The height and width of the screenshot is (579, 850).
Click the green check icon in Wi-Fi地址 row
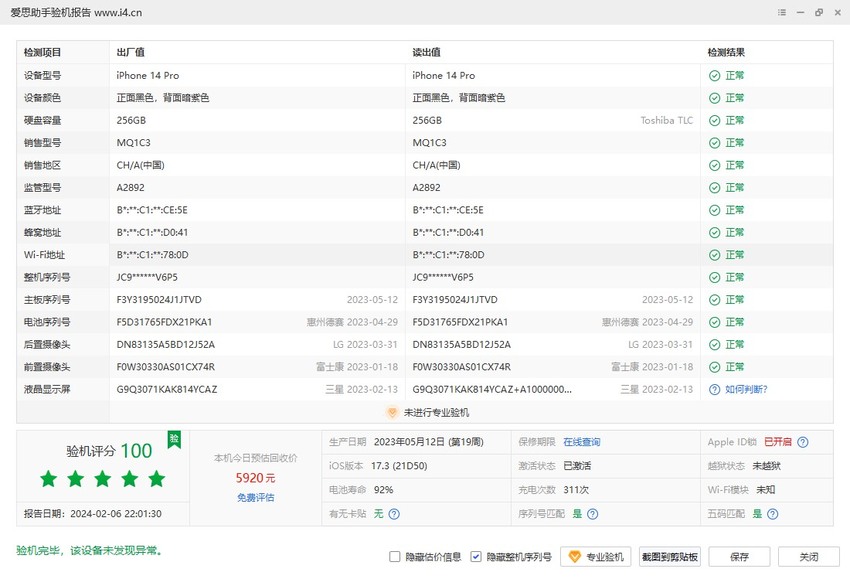[714, 255]
